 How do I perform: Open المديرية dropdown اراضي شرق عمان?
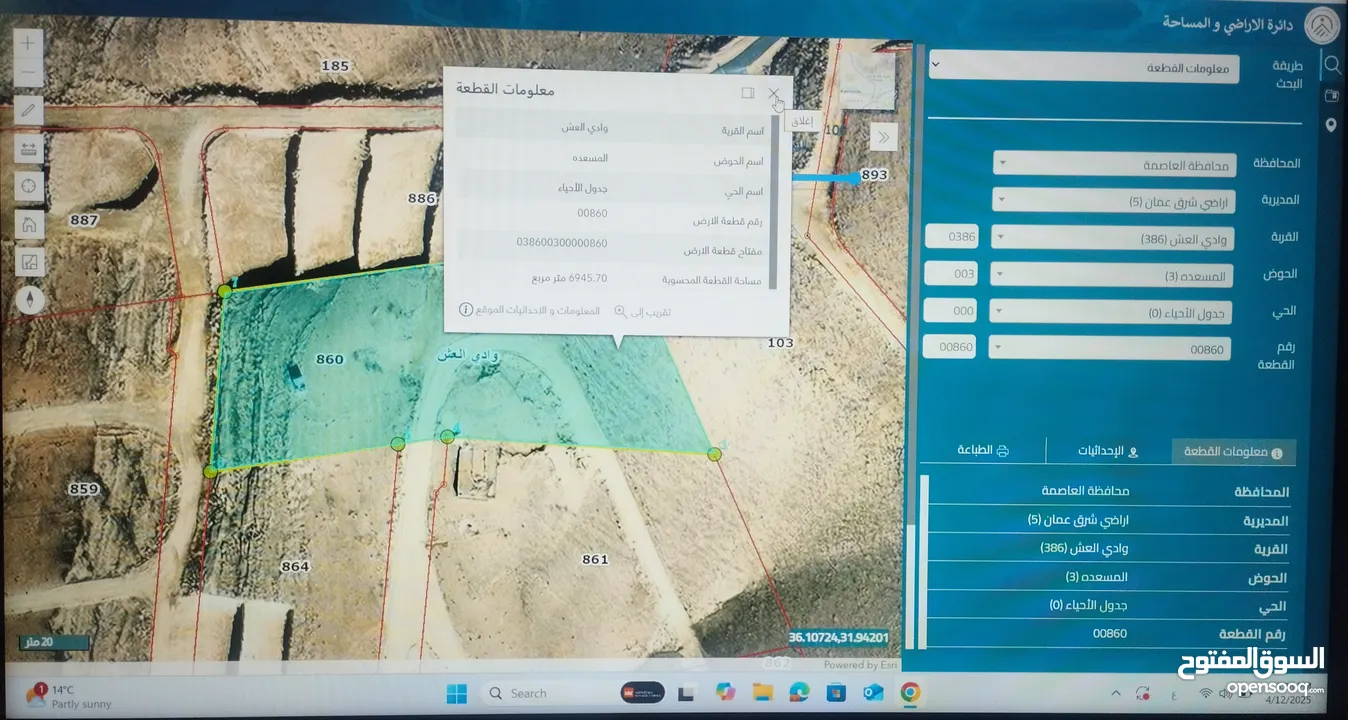coord(1113,201)
